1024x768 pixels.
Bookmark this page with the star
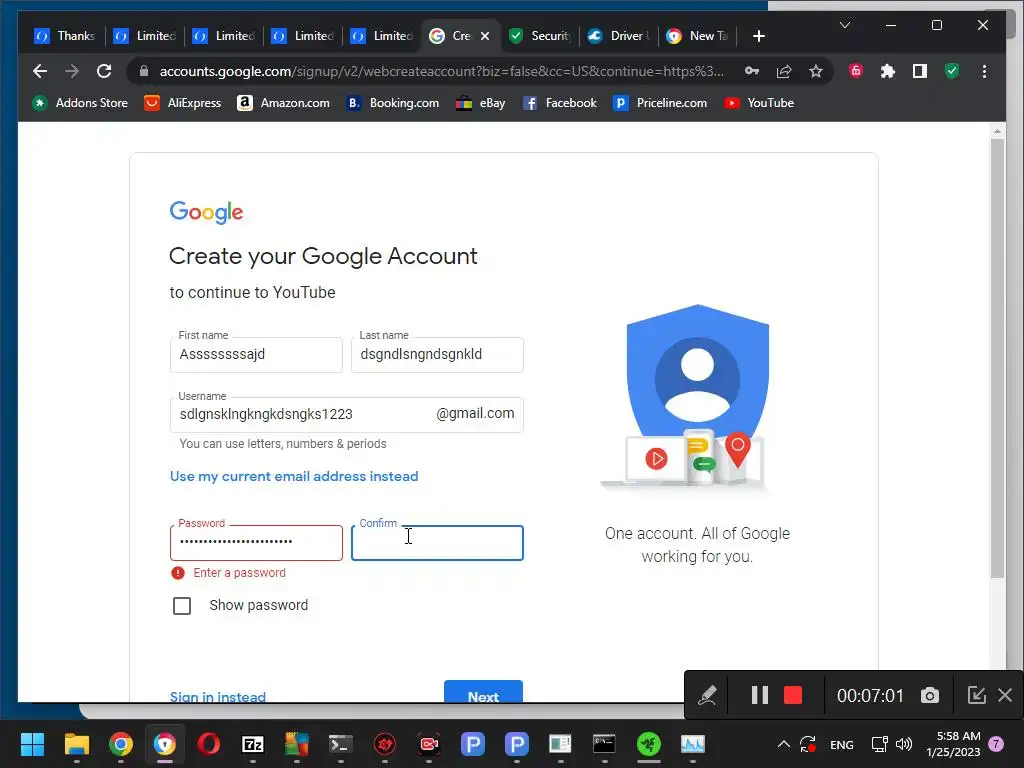pos(816,71)
